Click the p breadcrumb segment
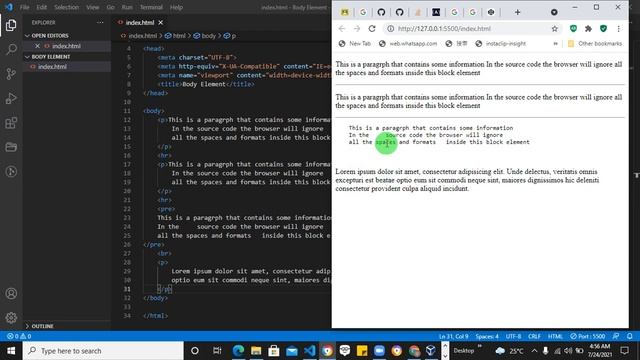Image resolution: width=640 pixels, height=360 pixels. click(x=230, y=36)
